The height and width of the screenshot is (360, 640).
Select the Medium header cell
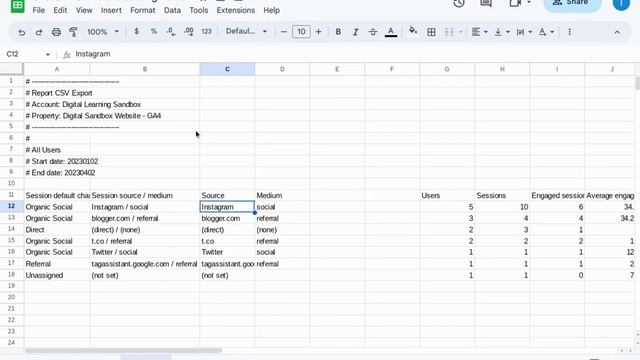pyautogui.click(x=282, y=196)
